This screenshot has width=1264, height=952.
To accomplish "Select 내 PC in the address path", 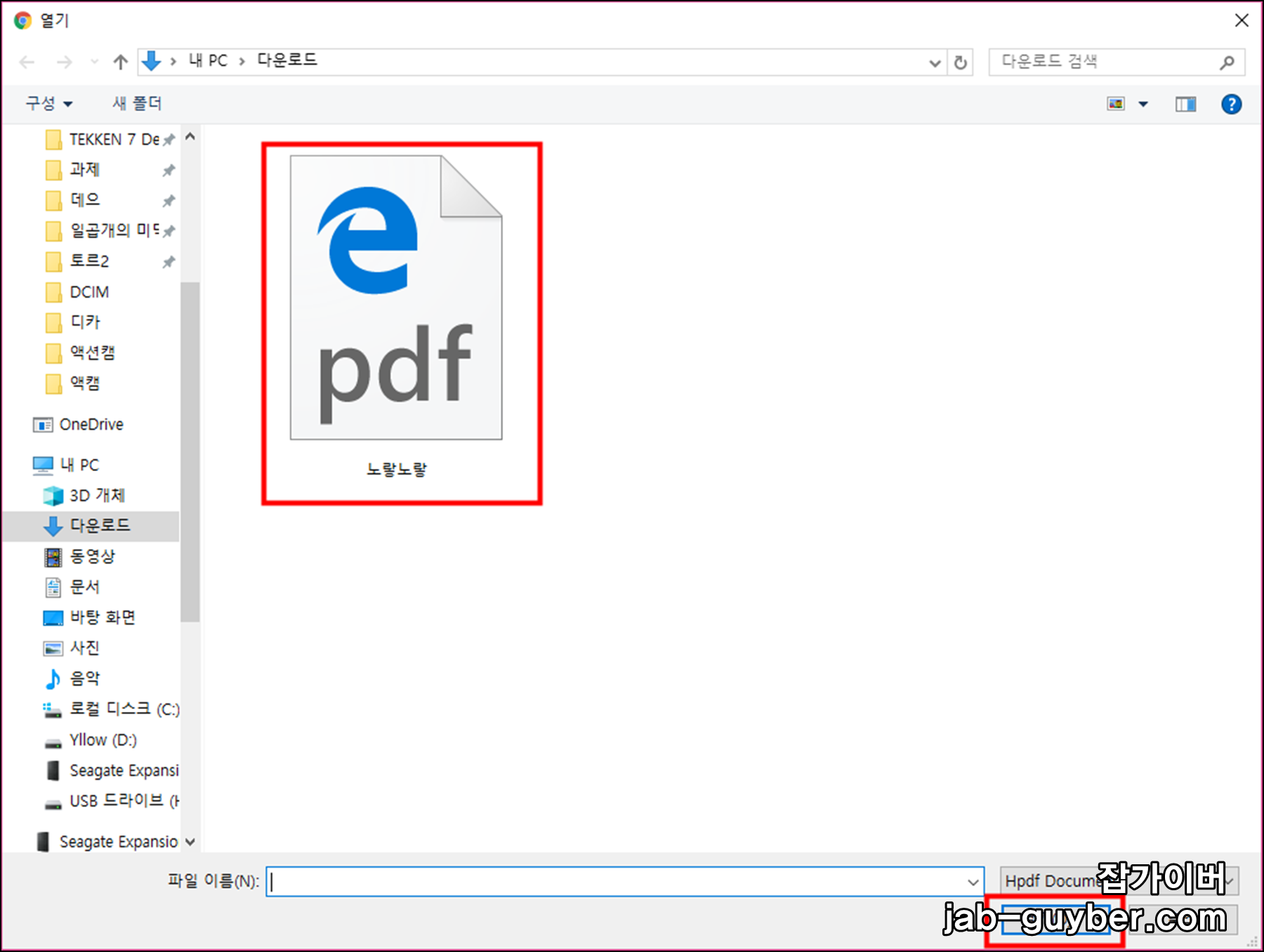I will [x=208, y=61].
